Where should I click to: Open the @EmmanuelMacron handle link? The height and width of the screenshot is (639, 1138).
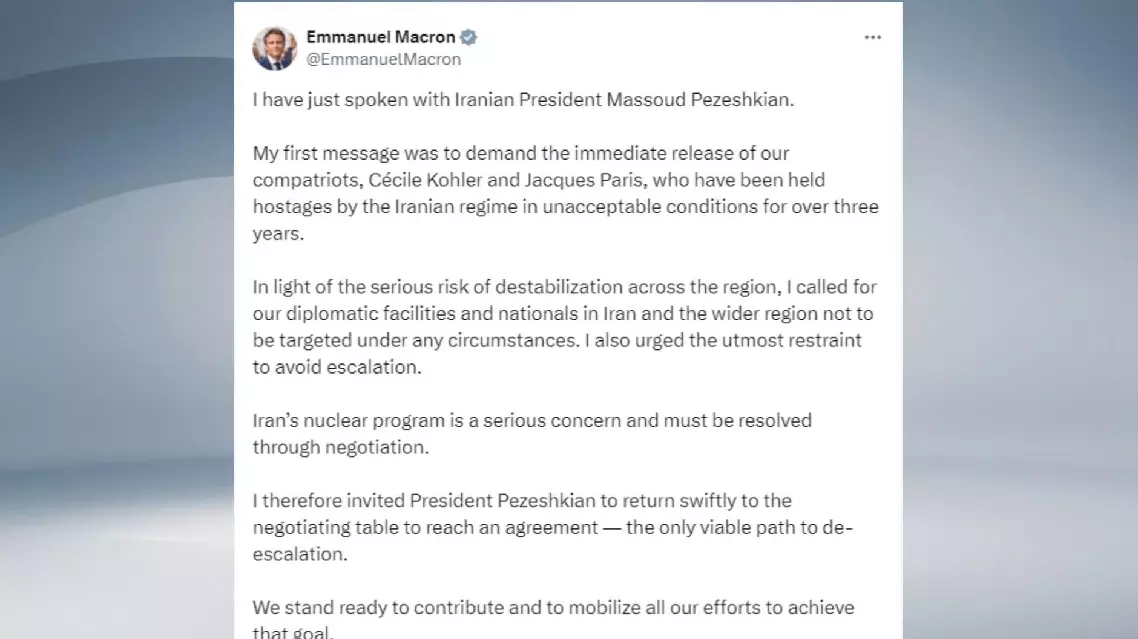pyautogui.click(x=383, y=59)
